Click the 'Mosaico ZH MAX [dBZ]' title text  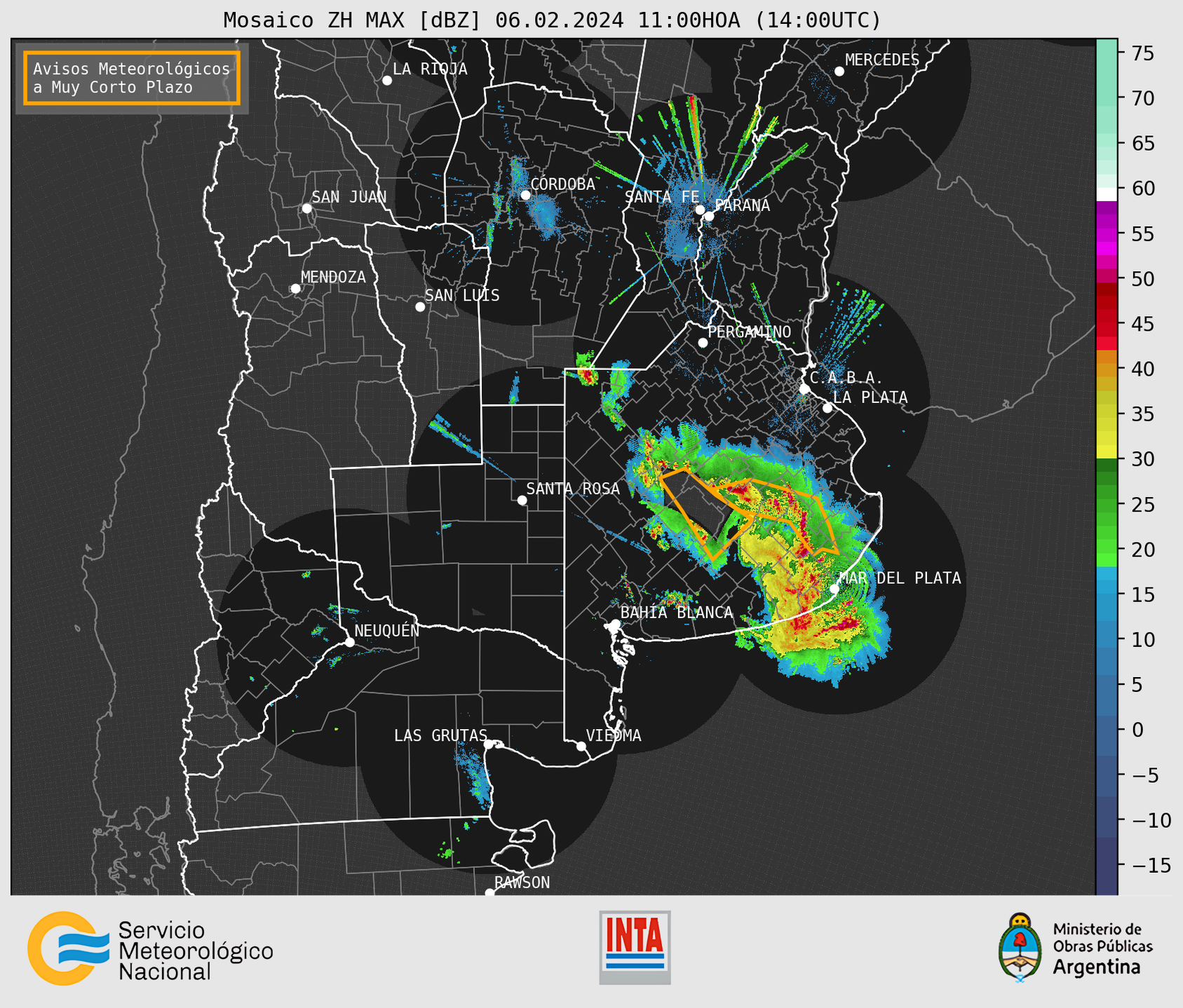click(x=353, y=20)
